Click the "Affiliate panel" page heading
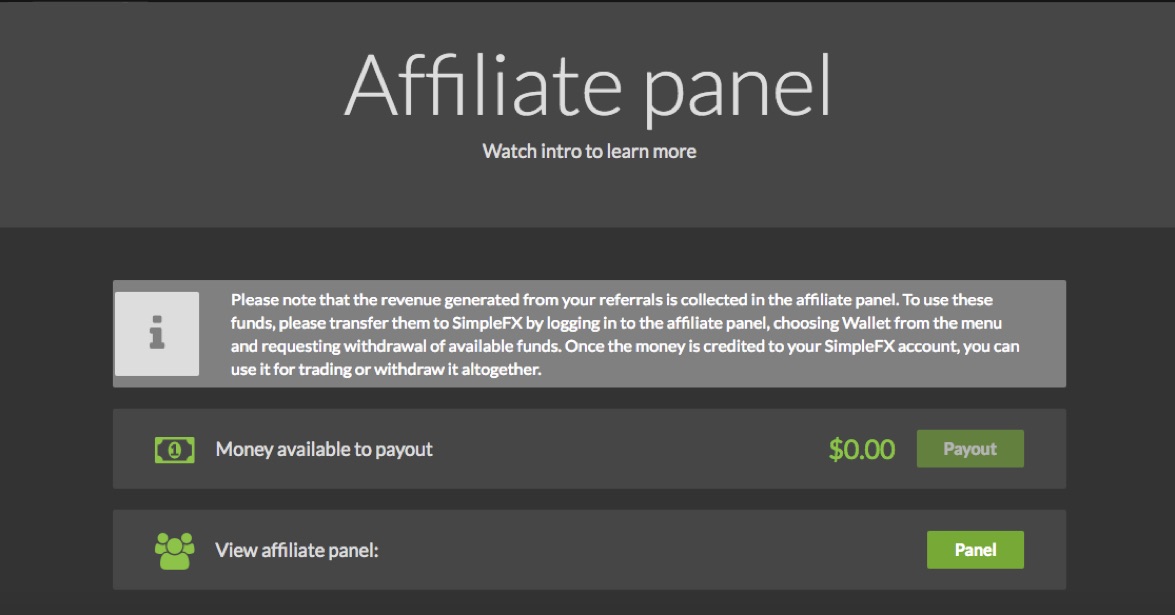 tap(588, 84)
